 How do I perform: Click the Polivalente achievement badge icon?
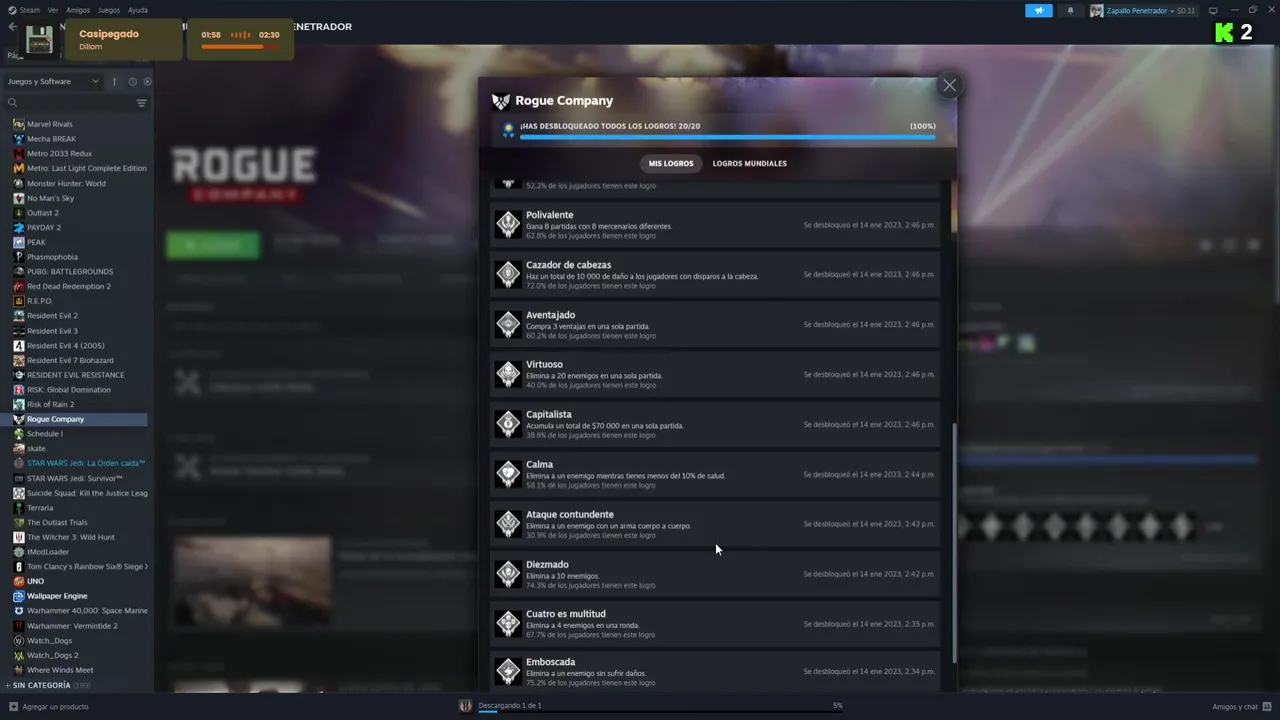[x=508, y=224]
